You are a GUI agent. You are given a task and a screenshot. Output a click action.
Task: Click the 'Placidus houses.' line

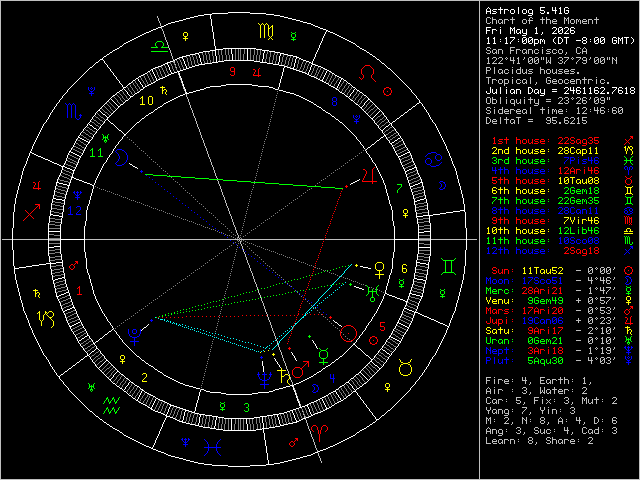pos(533,71)
